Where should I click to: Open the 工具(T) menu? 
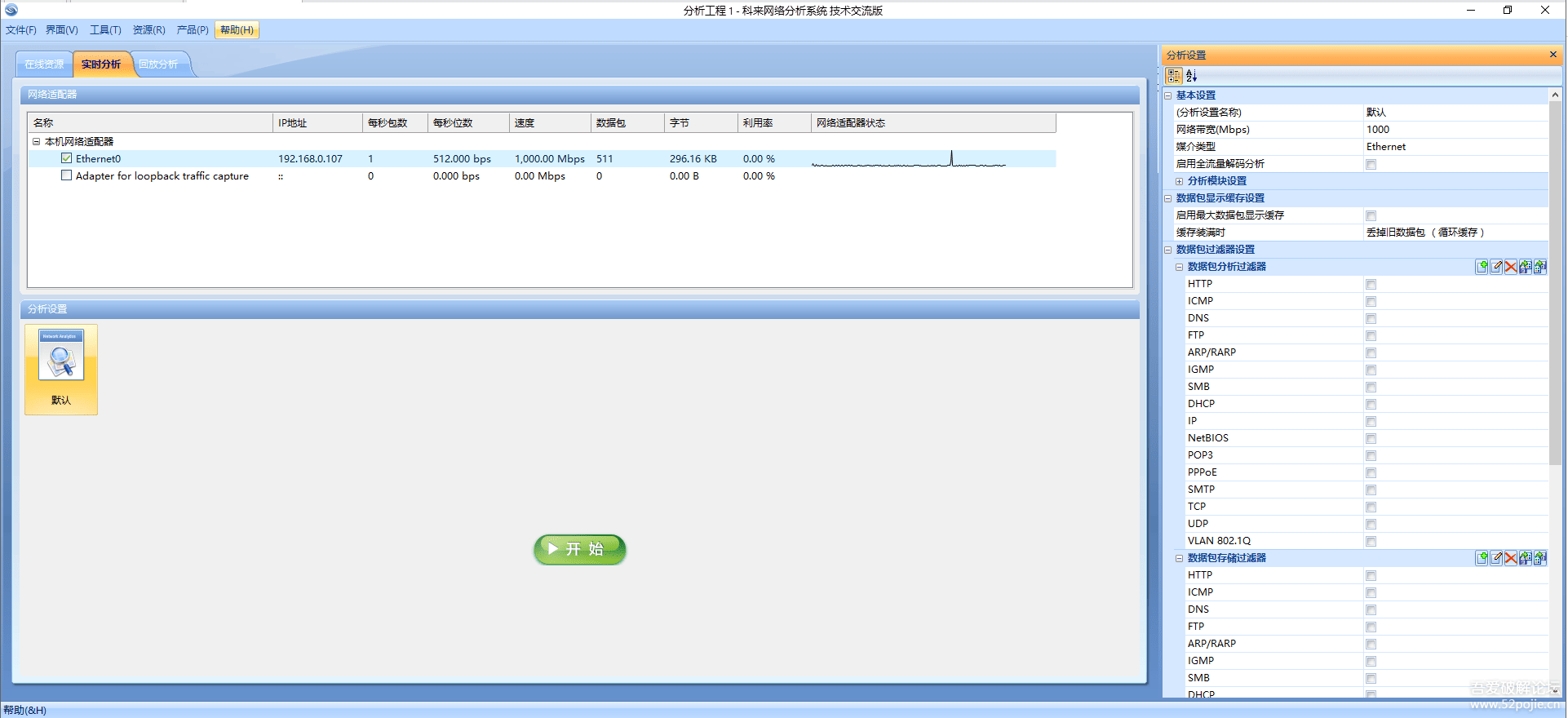(105, 30)
